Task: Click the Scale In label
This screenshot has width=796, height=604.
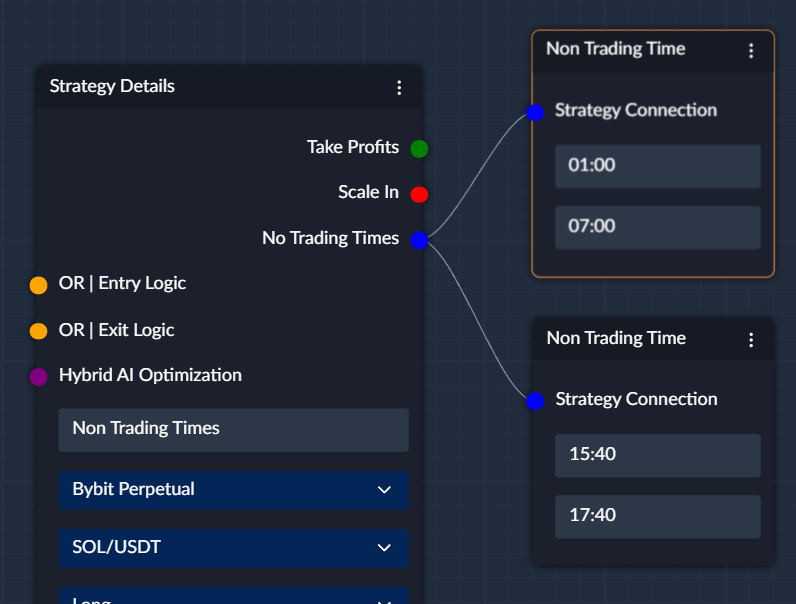Action: tap(369, 192)
